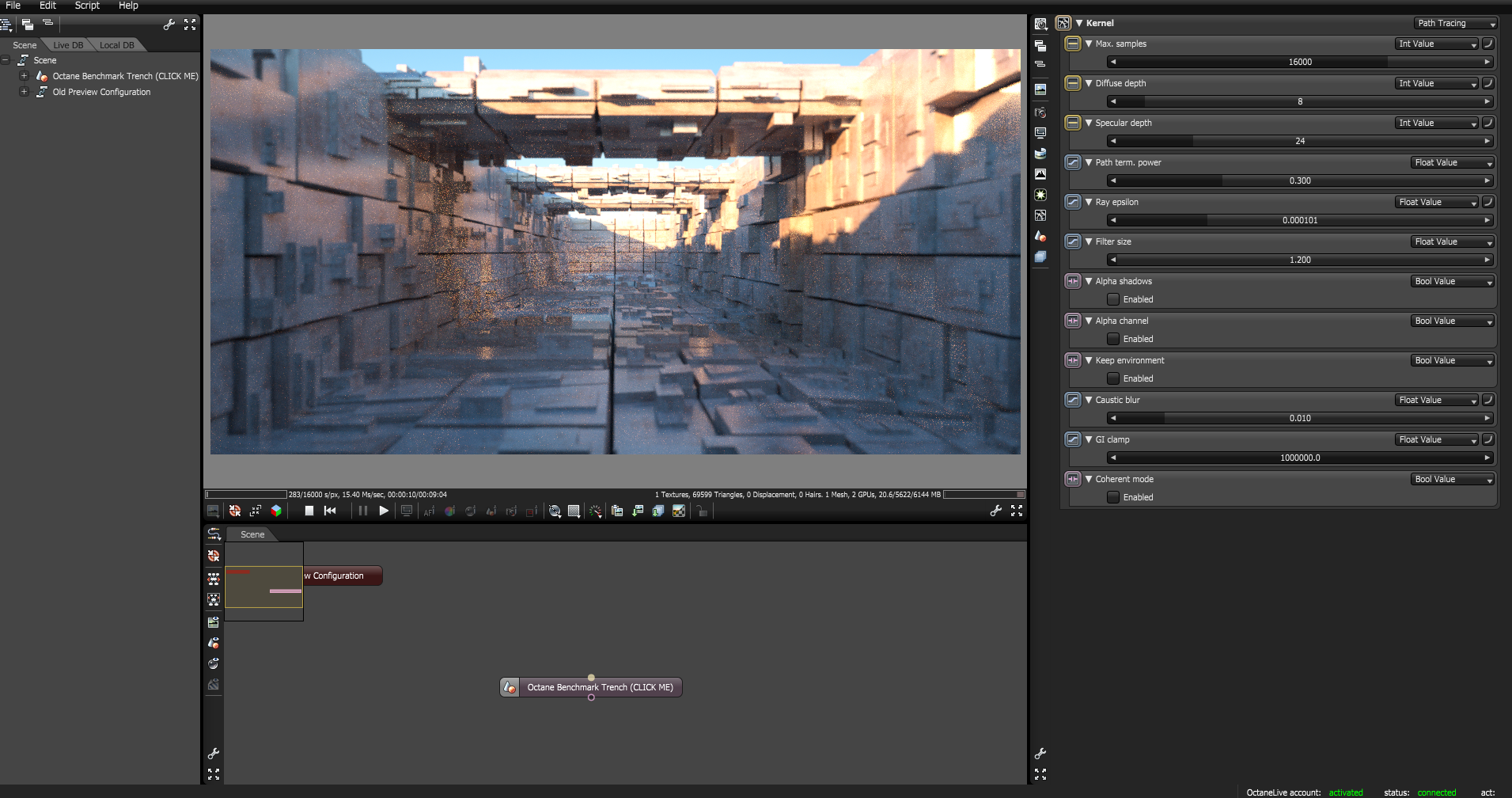Decrease Max. samples with left arrow

tap(1113, 62)
